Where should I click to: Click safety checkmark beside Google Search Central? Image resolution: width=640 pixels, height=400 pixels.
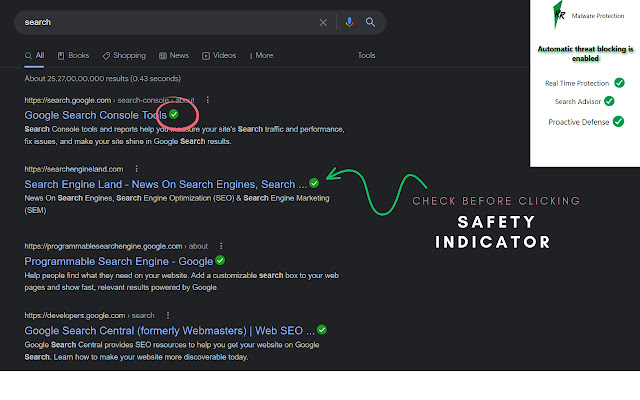click(x=322, y=329)
